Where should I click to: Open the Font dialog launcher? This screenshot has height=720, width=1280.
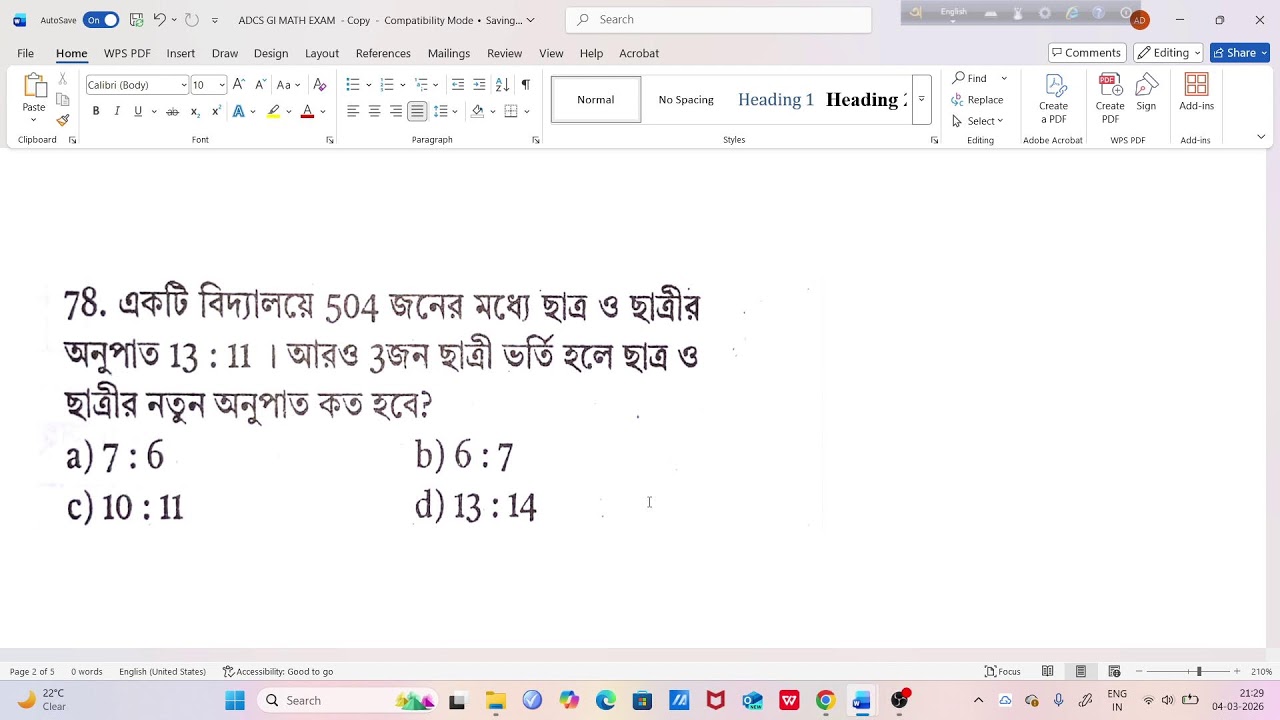330,140
